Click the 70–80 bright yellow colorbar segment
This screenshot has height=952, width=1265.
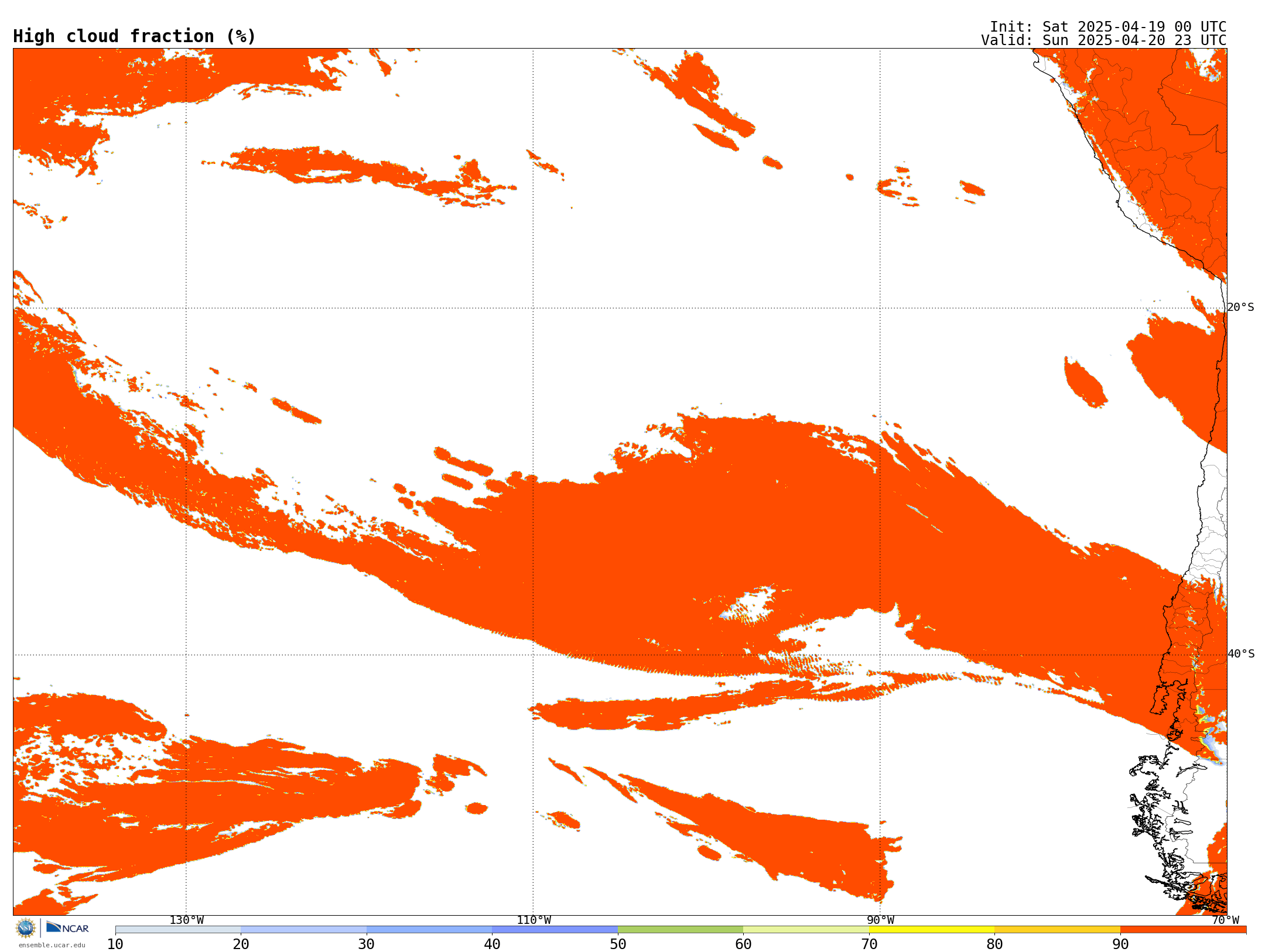pyautogui.click(x=932, y=930)
